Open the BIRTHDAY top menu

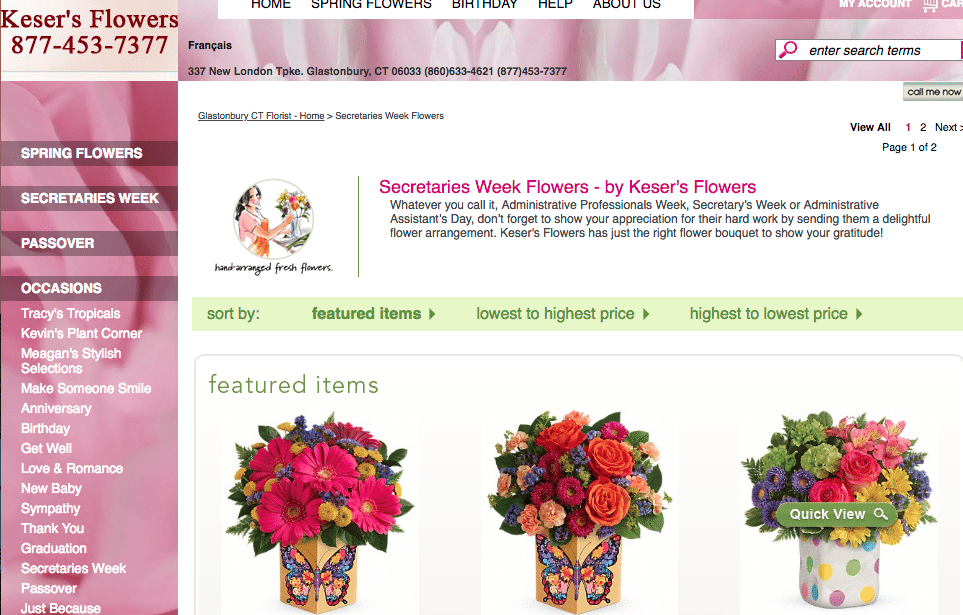(x=485, y=4)
